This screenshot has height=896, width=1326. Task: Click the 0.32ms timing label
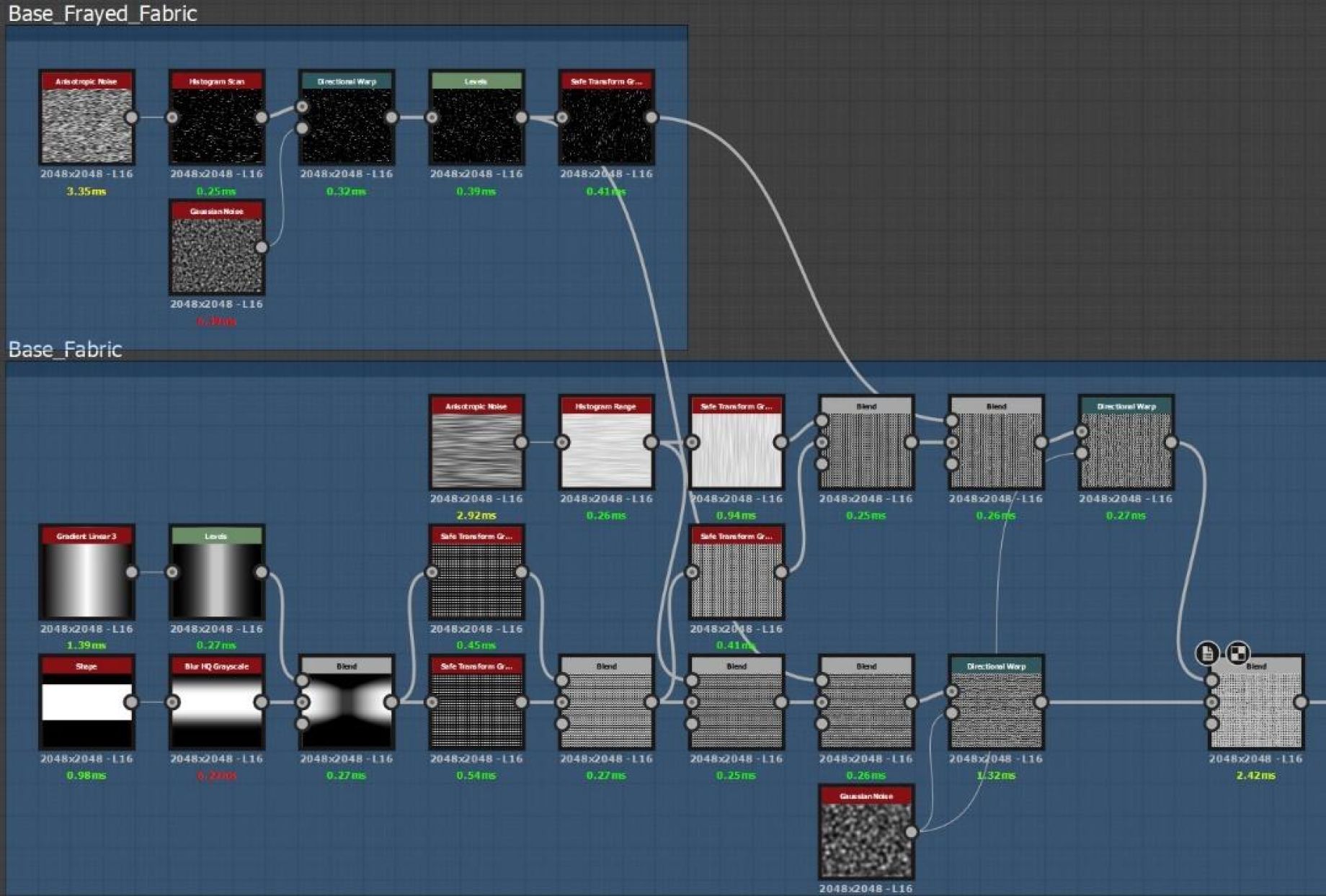pyautogui.click(x=347, y=192)
